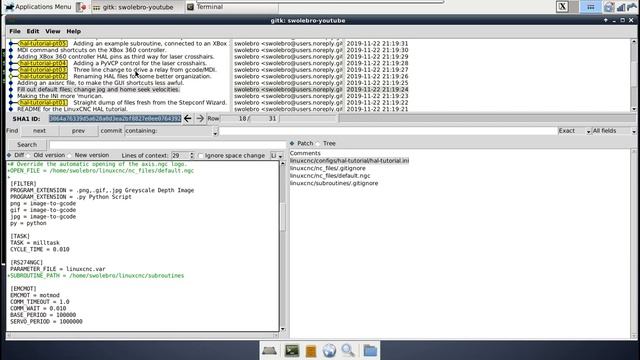Click the commit list vertical scrollbar

[633, 75]
